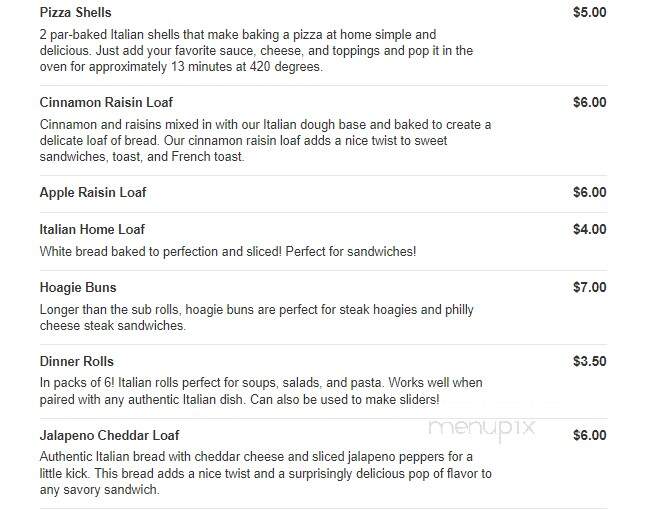Click the Cinnamon Raisin Loaf description text
The width and height of the screenshot is (661, 510).
point(265,141)
